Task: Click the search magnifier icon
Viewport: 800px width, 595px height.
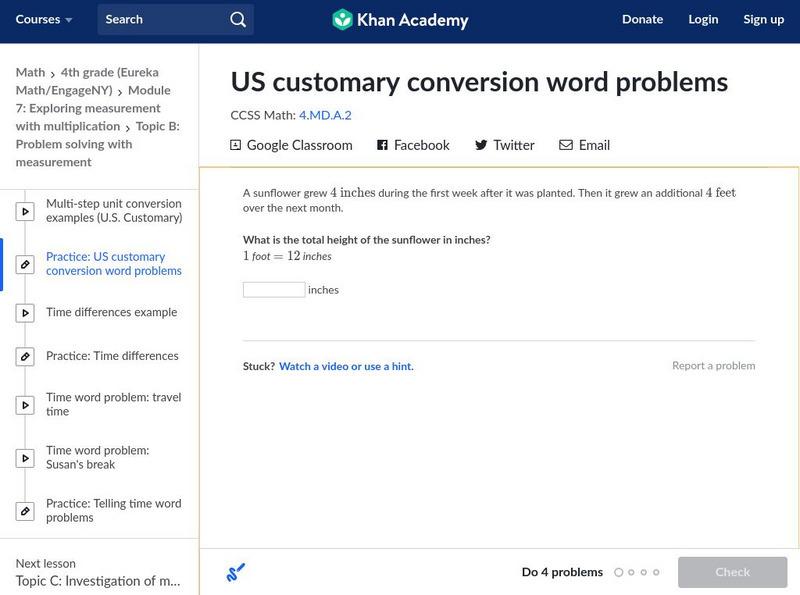Action: [x=237, y=19]
